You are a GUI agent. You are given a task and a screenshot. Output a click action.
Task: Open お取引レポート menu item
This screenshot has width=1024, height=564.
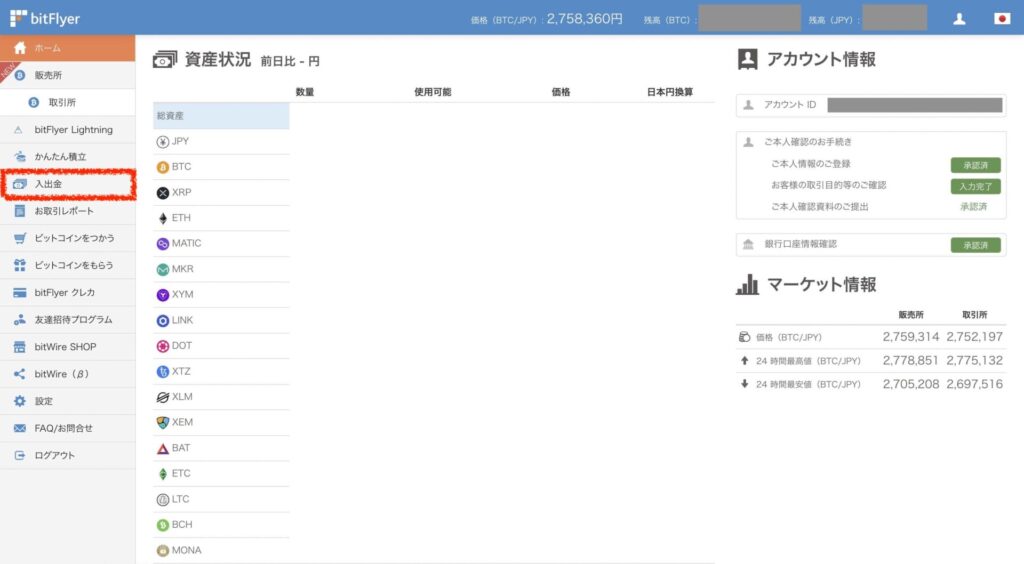pyautogui.click(x=68, y=211)
